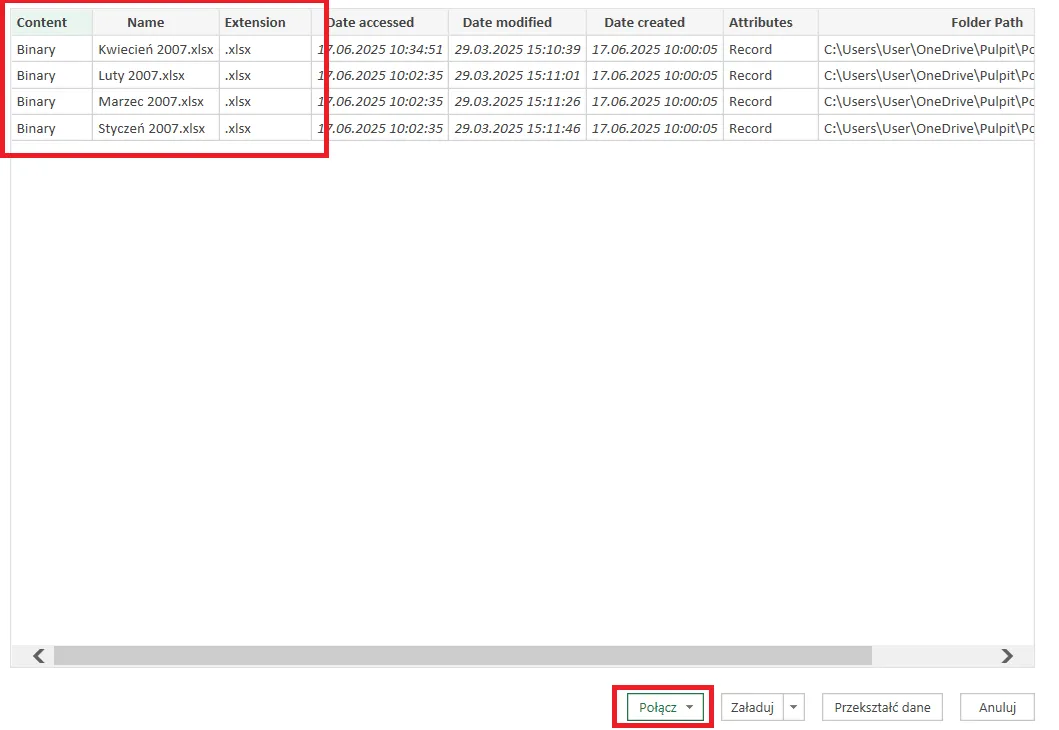
Task: Click the horizontal scrollbar thumb
Action: (x=462, y=656)
